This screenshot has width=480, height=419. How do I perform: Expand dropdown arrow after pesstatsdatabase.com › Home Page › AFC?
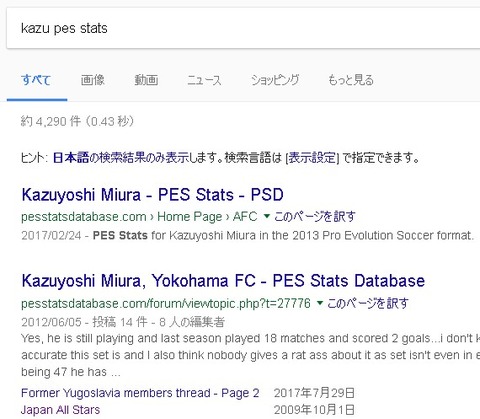266,216
